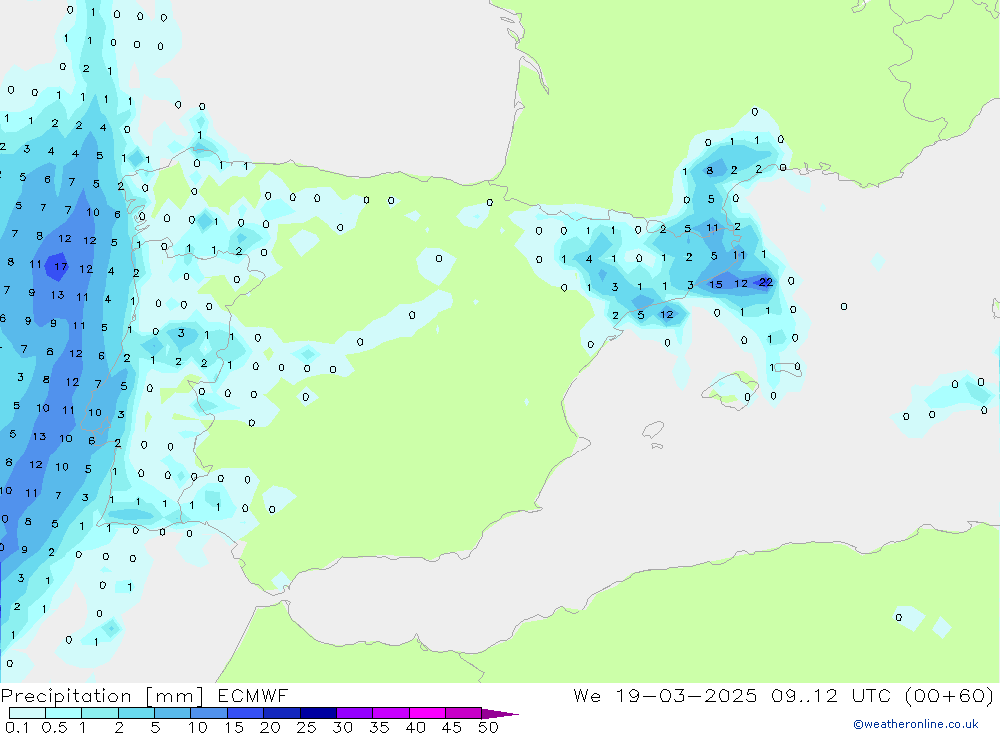Click the above-50 mm legend arrow tip
Image resolution: width=1000 pixels, height=733 pixels.
click(x=500, y=714)
